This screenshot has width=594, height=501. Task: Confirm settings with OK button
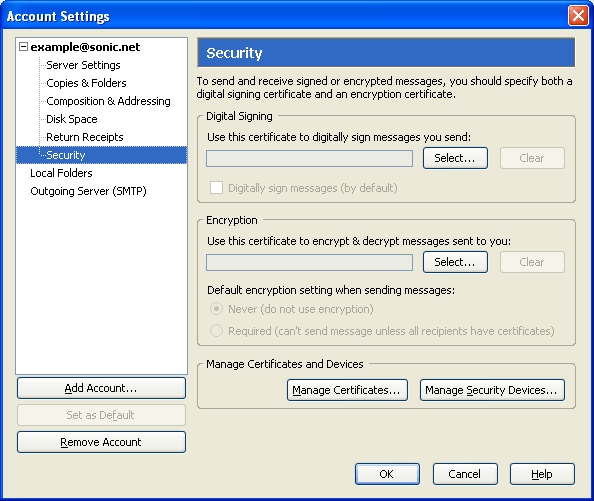point(387,474)
